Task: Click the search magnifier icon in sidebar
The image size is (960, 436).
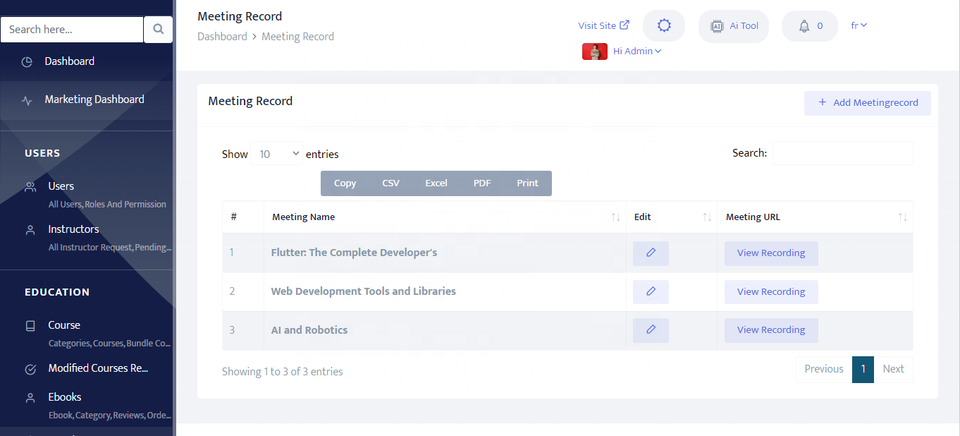Action: pyautogui.click(x=158, y=30)
